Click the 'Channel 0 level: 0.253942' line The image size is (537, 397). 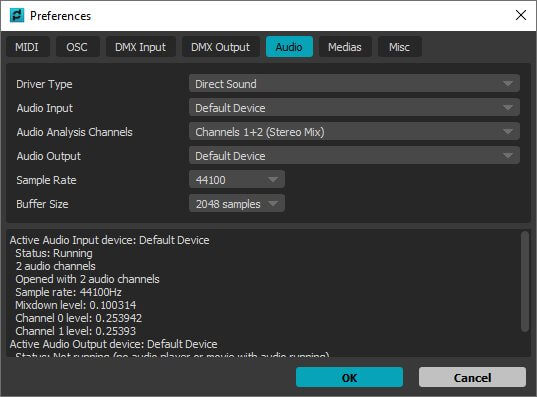(78, 318)
